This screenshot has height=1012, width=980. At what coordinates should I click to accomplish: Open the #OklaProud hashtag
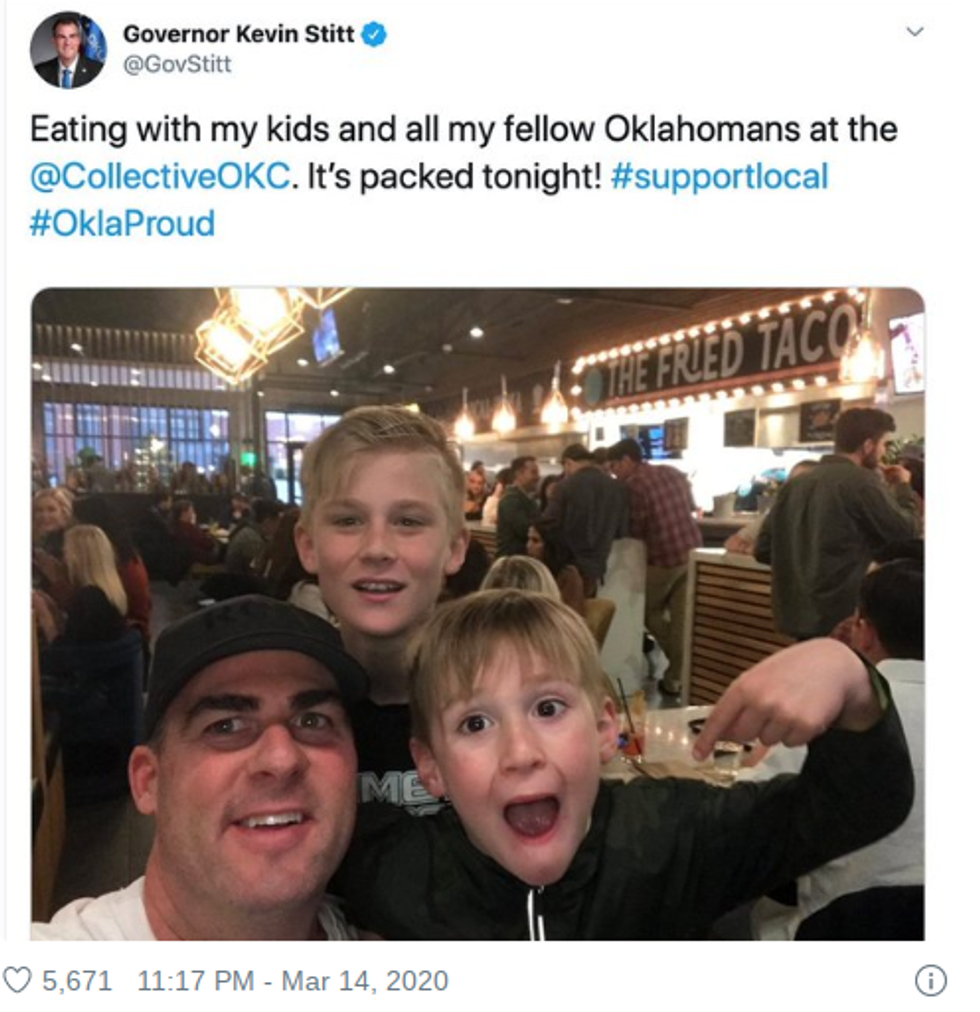pos(122,222)
